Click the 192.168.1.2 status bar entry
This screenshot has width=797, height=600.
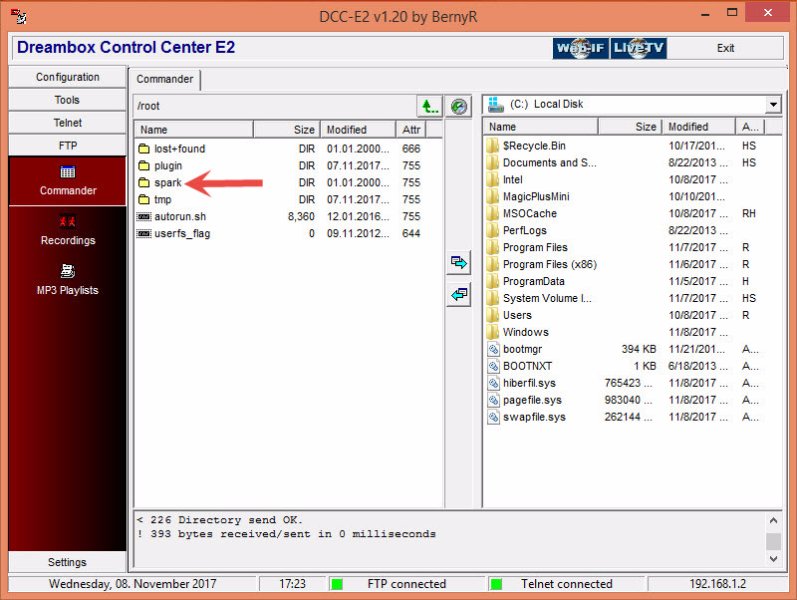click(717, 584)
